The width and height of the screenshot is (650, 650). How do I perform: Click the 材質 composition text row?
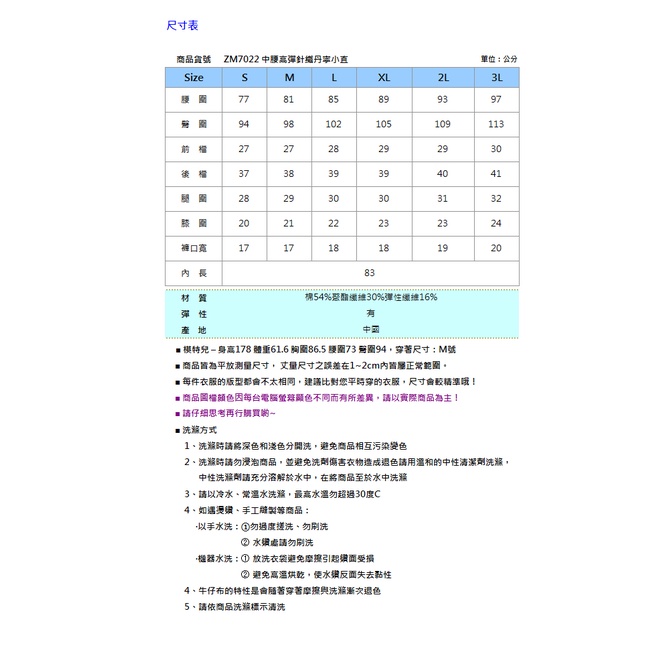[x=370, y=298]
